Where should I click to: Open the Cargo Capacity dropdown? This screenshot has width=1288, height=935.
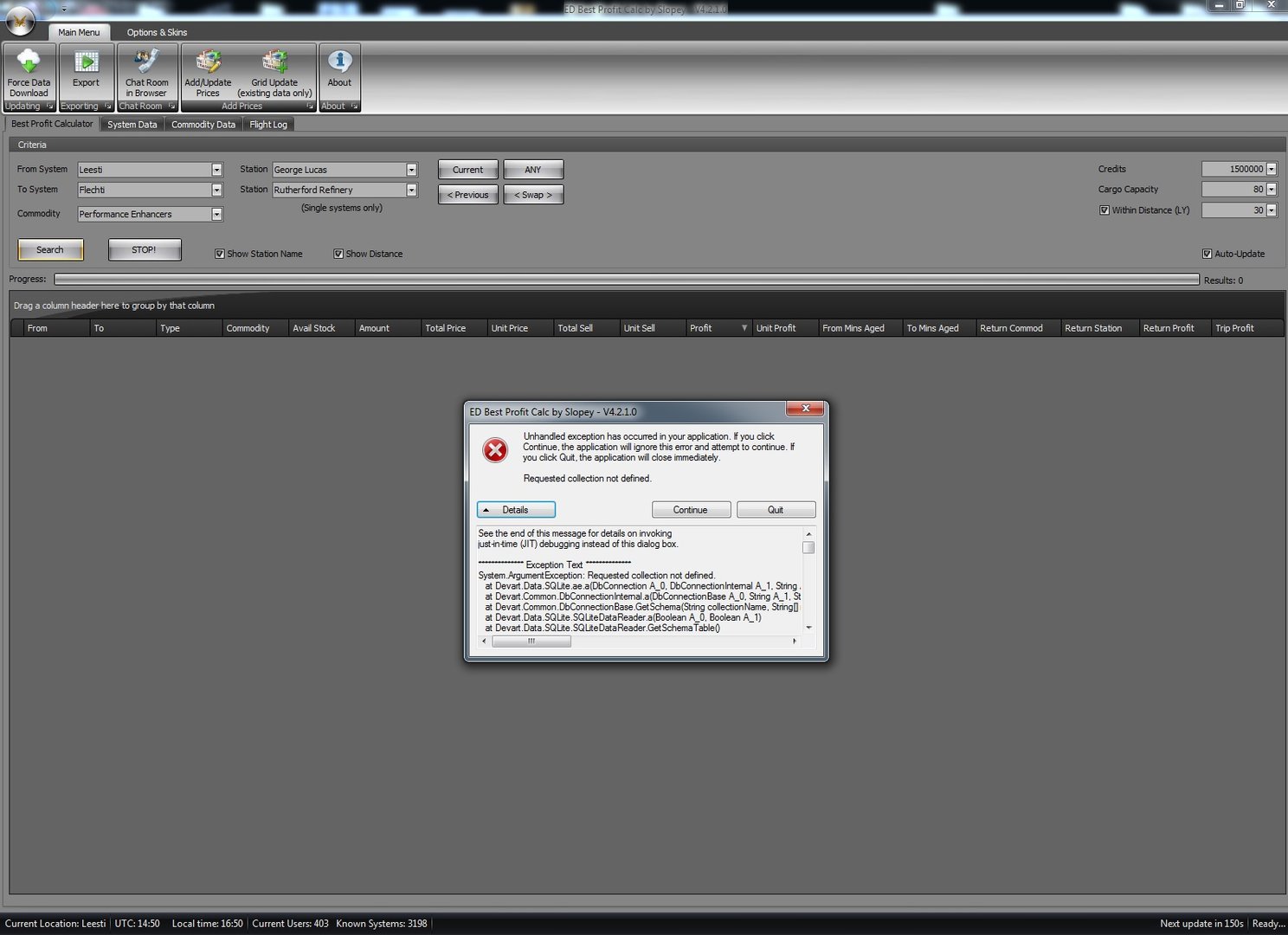tap(1272, 189)
